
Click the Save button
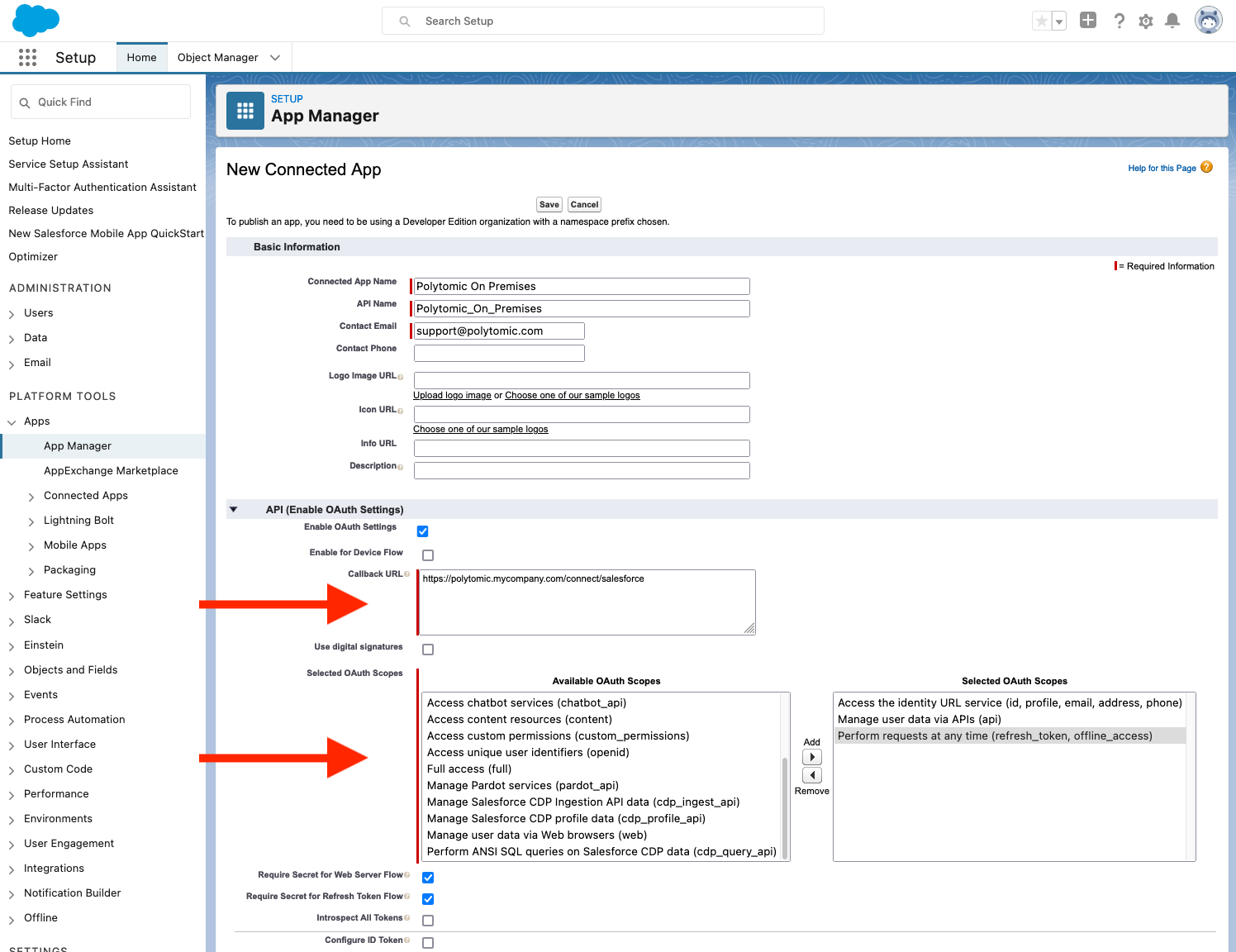click(x=549, y=205)
